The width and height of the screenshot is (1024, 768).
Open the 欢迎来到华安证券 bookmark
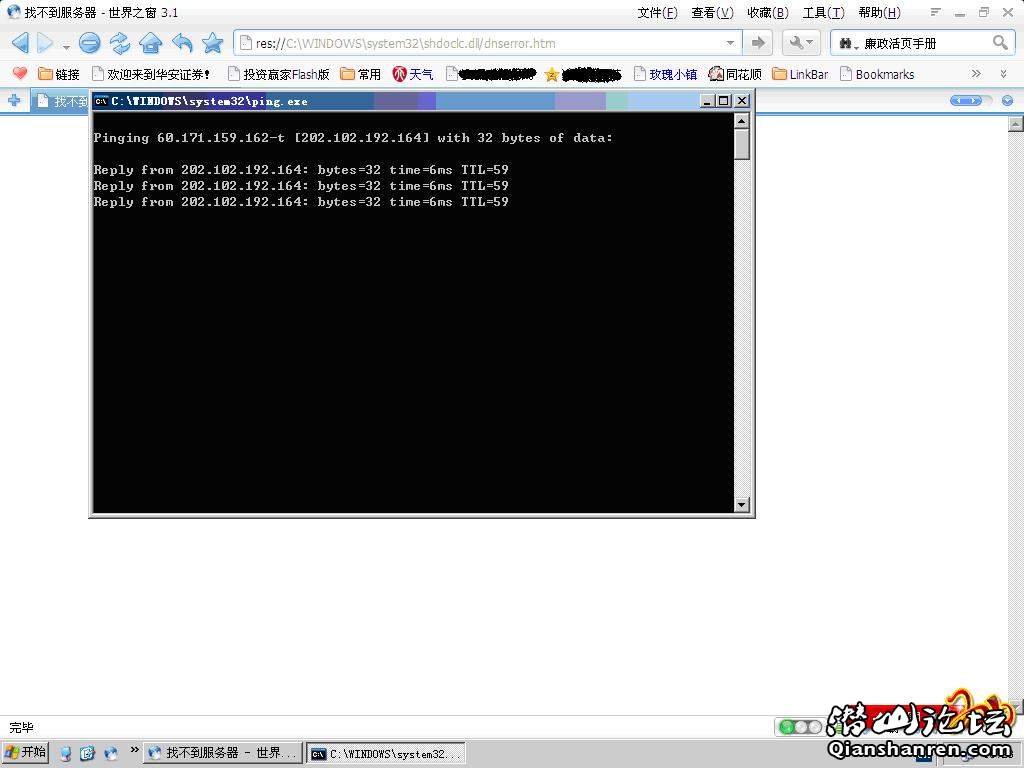point(152,74)
